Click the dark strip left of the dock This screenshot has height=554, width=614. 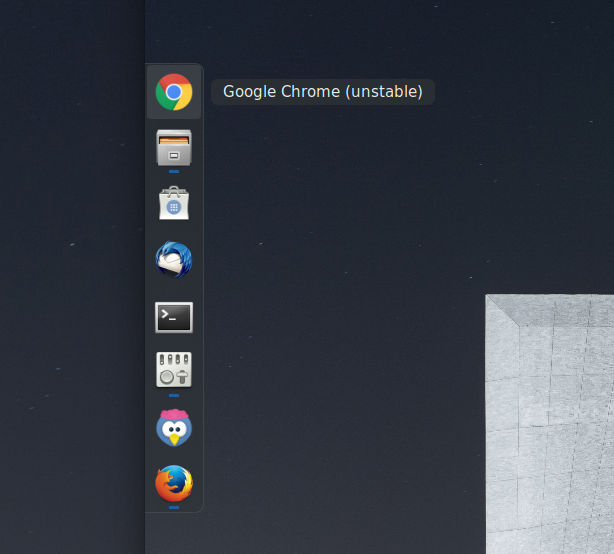pos(70,300)
